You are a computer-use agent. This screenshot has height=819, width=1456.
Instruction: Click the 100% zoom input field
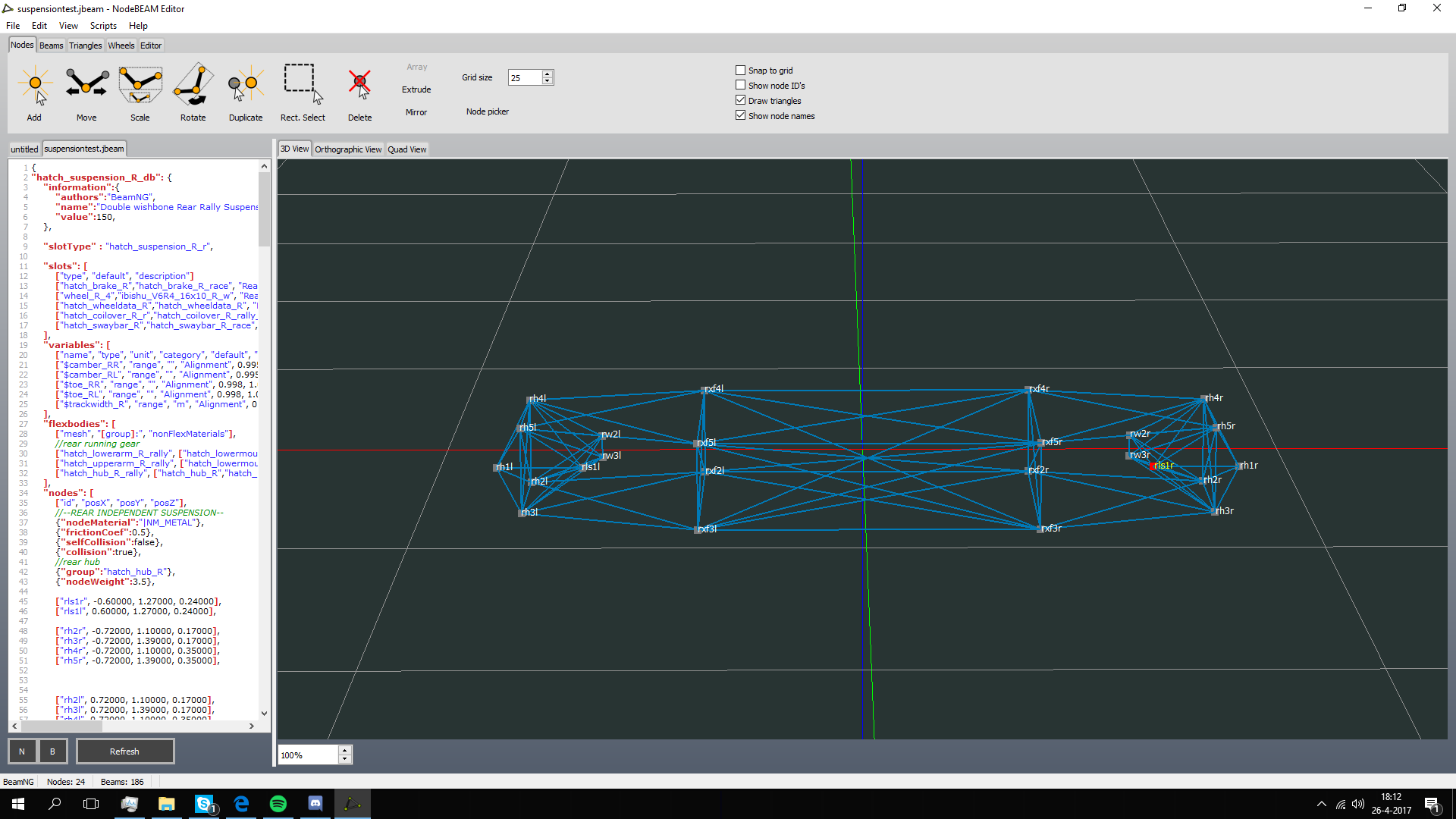(x=308, y=755)
